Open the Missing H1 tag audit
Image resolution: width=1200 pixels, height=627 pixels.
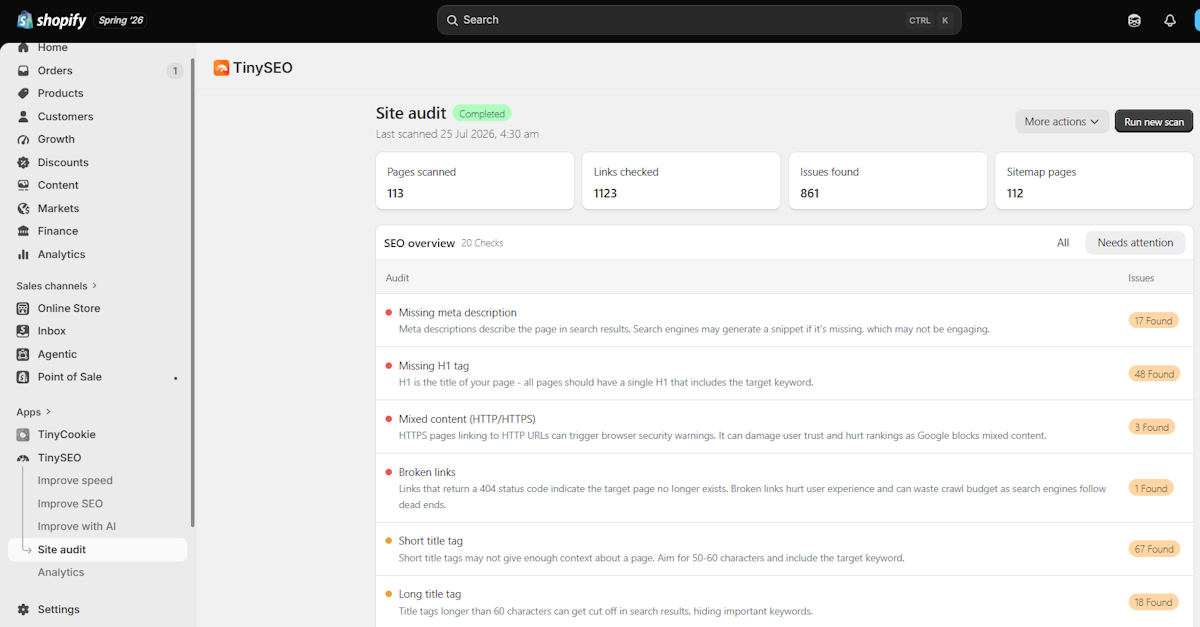pos(785,373)
